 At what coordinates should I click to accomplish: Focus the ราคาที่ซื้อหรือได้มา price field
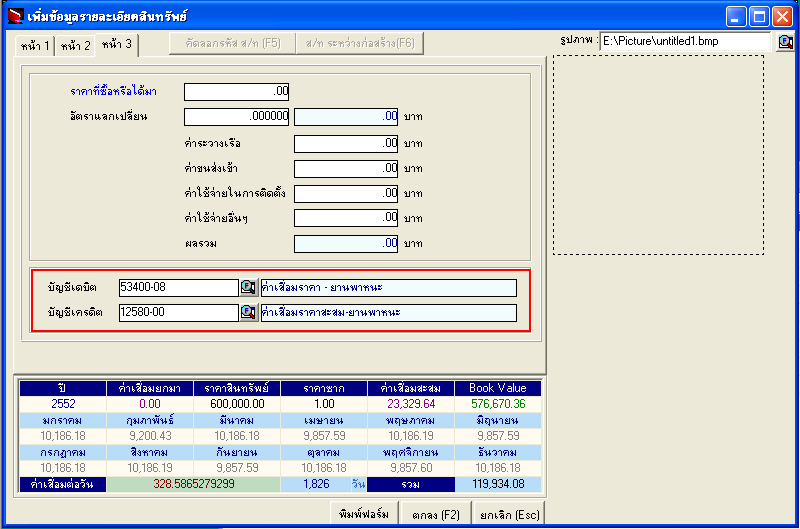pyautogui.click(x=236, y=92)
